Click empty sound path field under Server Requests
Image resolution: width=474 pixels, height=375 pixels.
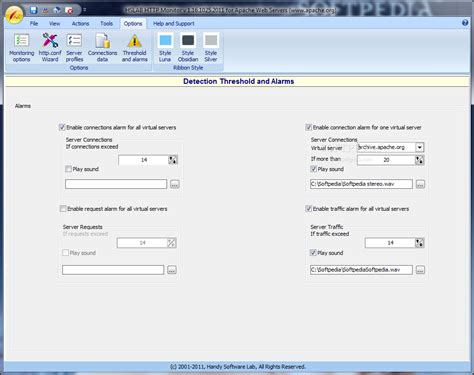click(x=113, y=270)
